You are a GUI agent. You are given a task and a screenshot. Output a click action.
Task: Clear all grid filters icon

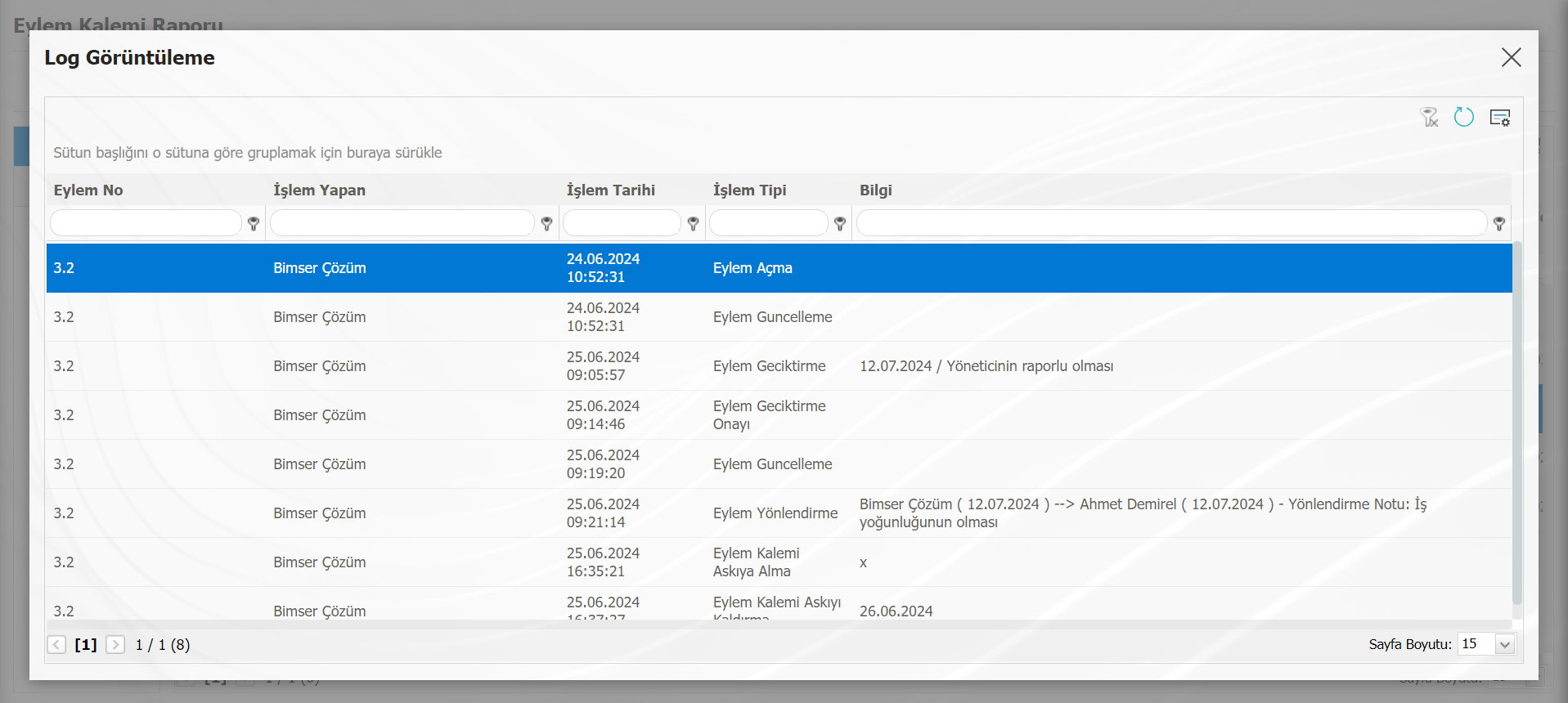tap(1429, 118)
